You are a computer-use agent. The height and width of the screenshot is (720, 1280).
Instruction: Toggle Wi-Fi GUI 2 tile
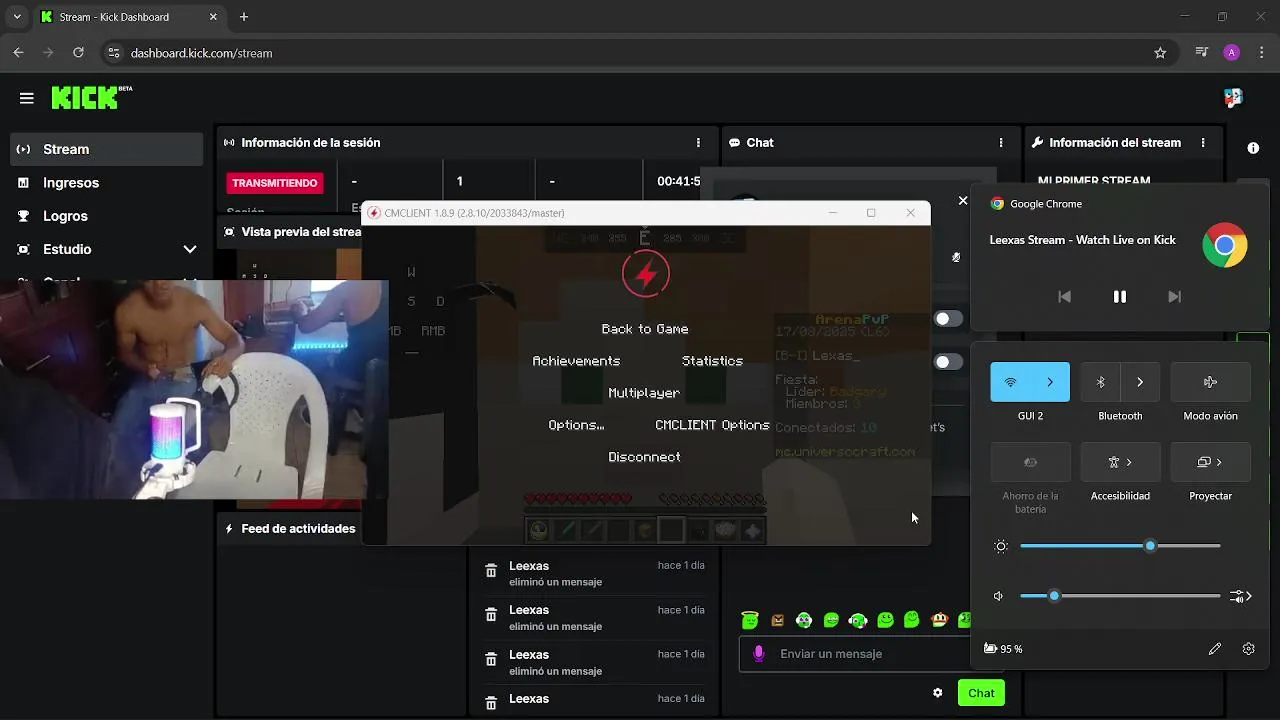[1010, 382]
